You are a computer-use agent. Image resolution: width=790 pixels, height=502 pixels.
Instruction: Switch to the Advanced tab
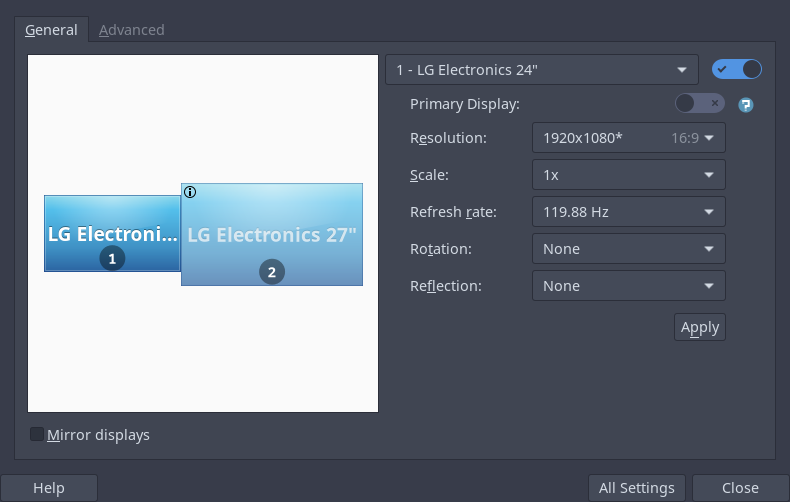tap(131, 30)
